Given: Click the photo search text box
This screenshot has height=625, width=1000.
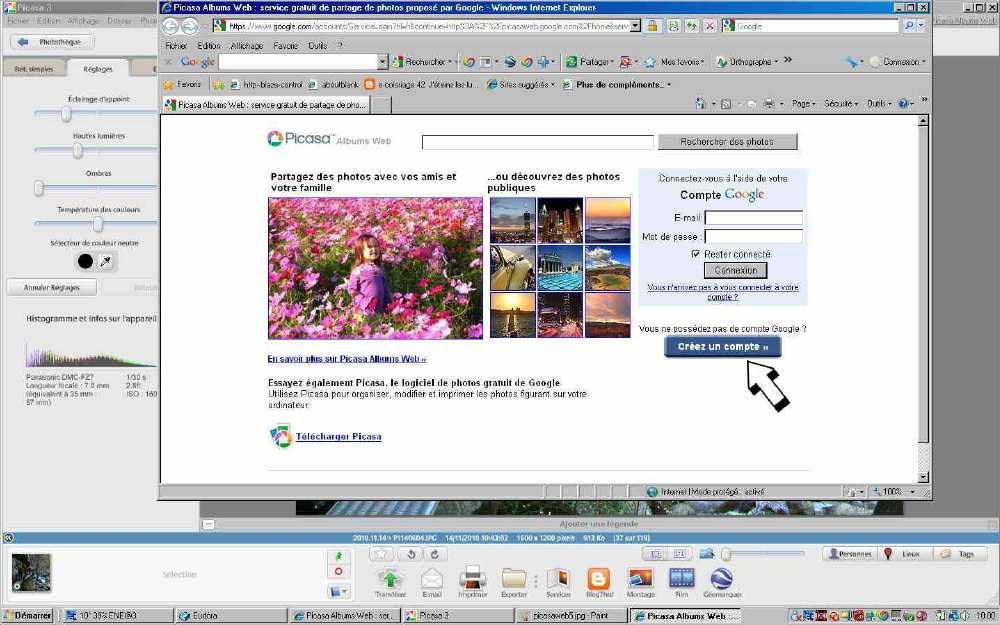Looking at the screenshot, I should (x=538, y=142).
